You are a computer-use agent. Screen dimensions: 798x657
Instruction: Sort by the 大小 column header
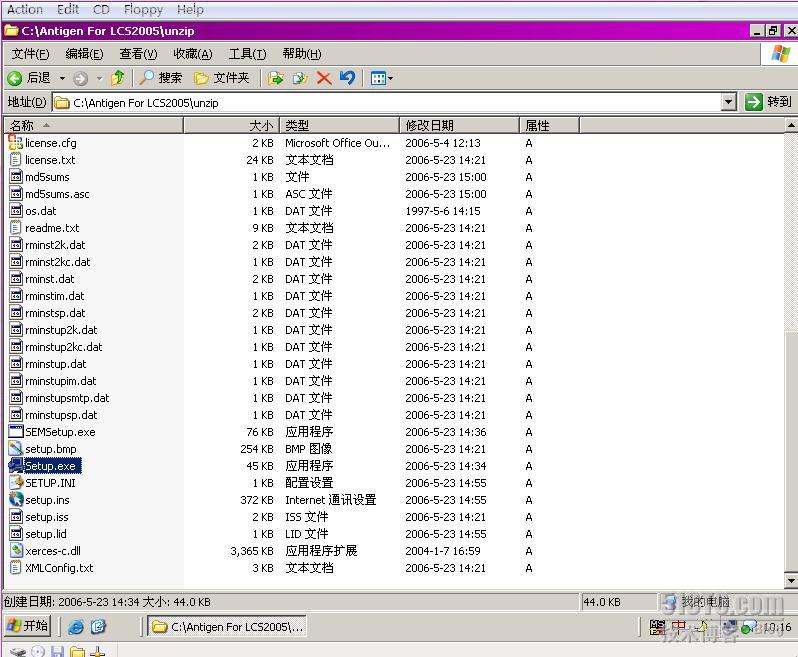coord(231,125)
